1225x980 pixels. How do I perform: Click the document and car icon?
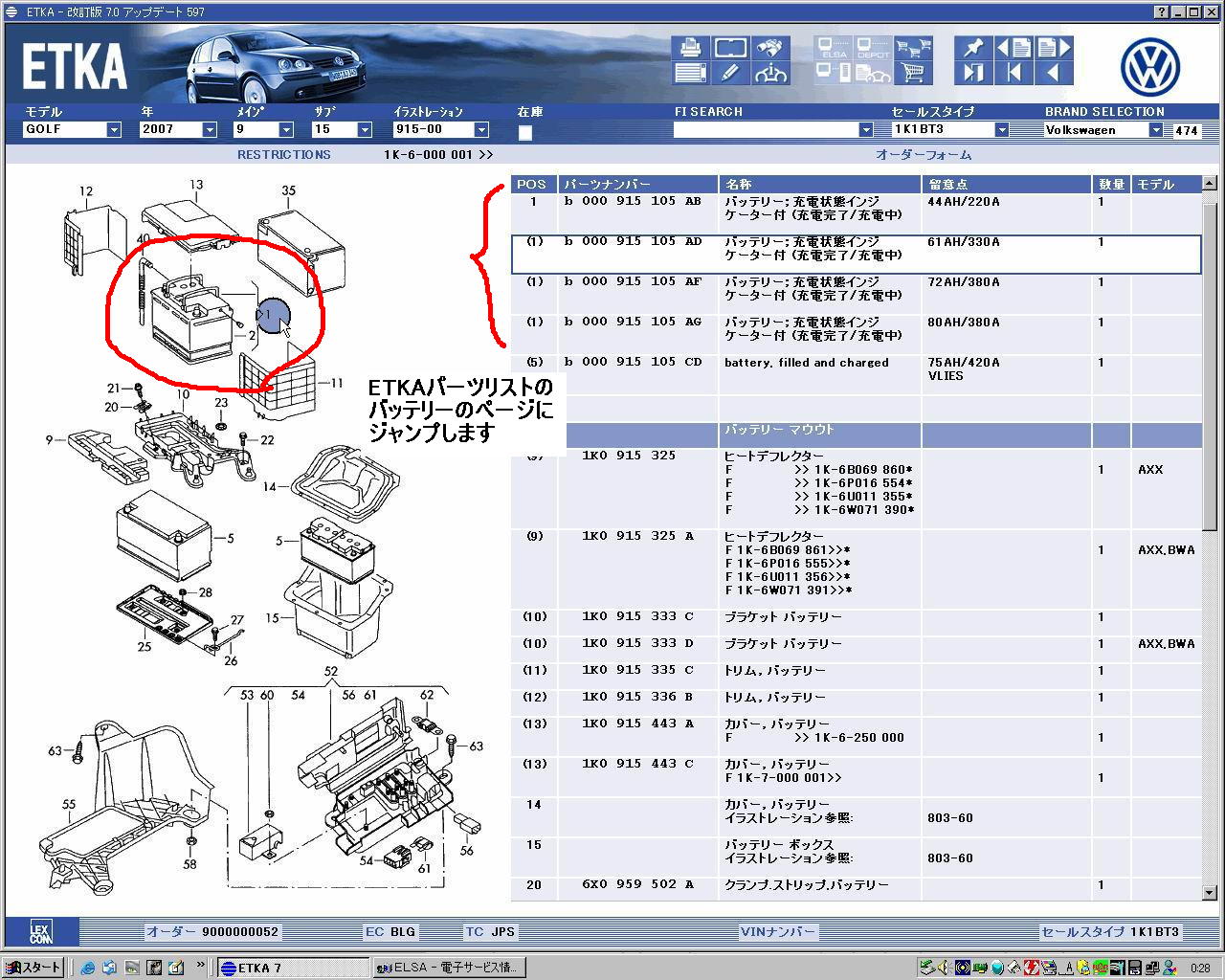873,73
